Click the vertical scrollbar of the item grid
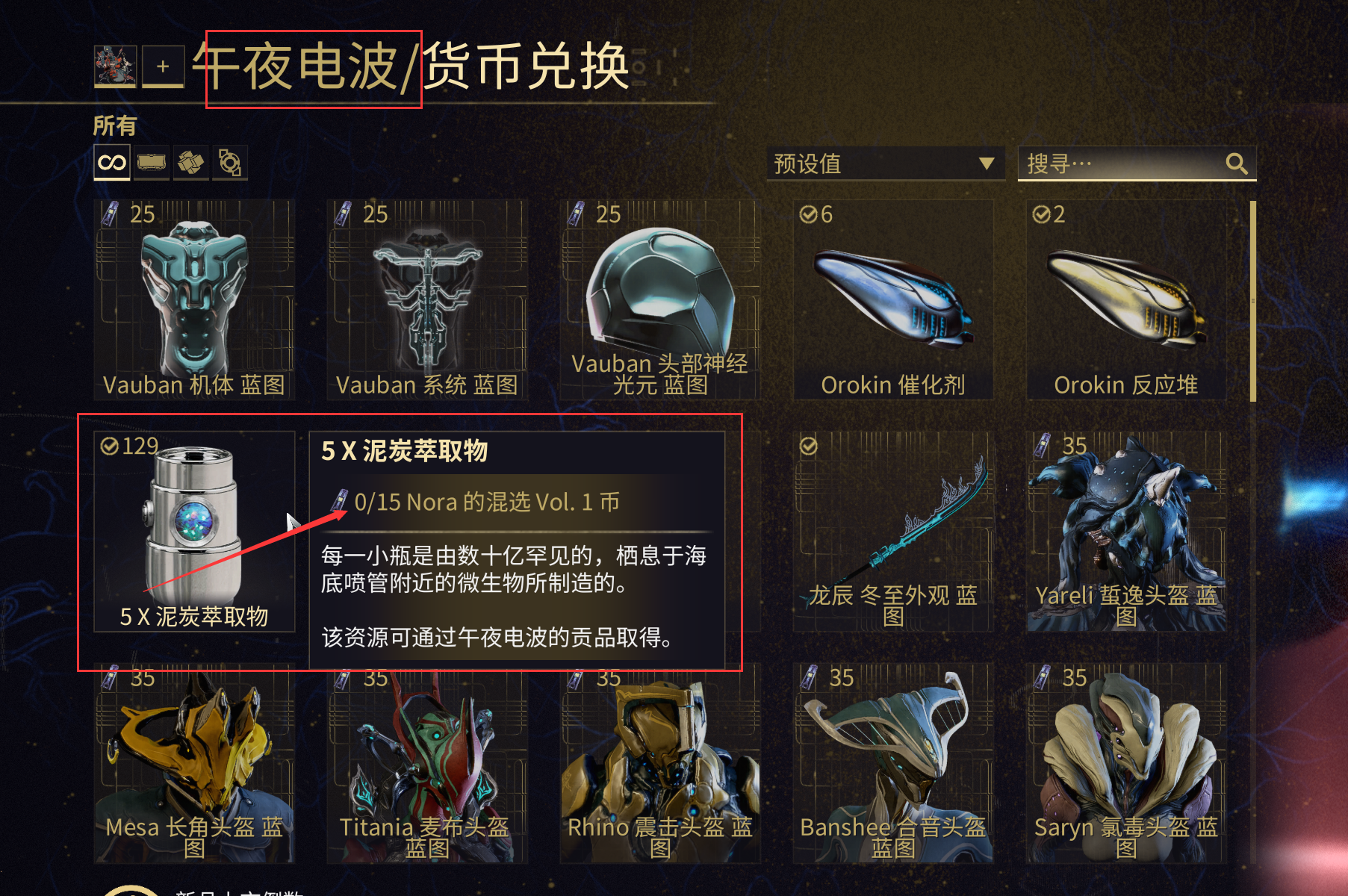Viewport: 1348px width, 896px height. pos(1253,301)
